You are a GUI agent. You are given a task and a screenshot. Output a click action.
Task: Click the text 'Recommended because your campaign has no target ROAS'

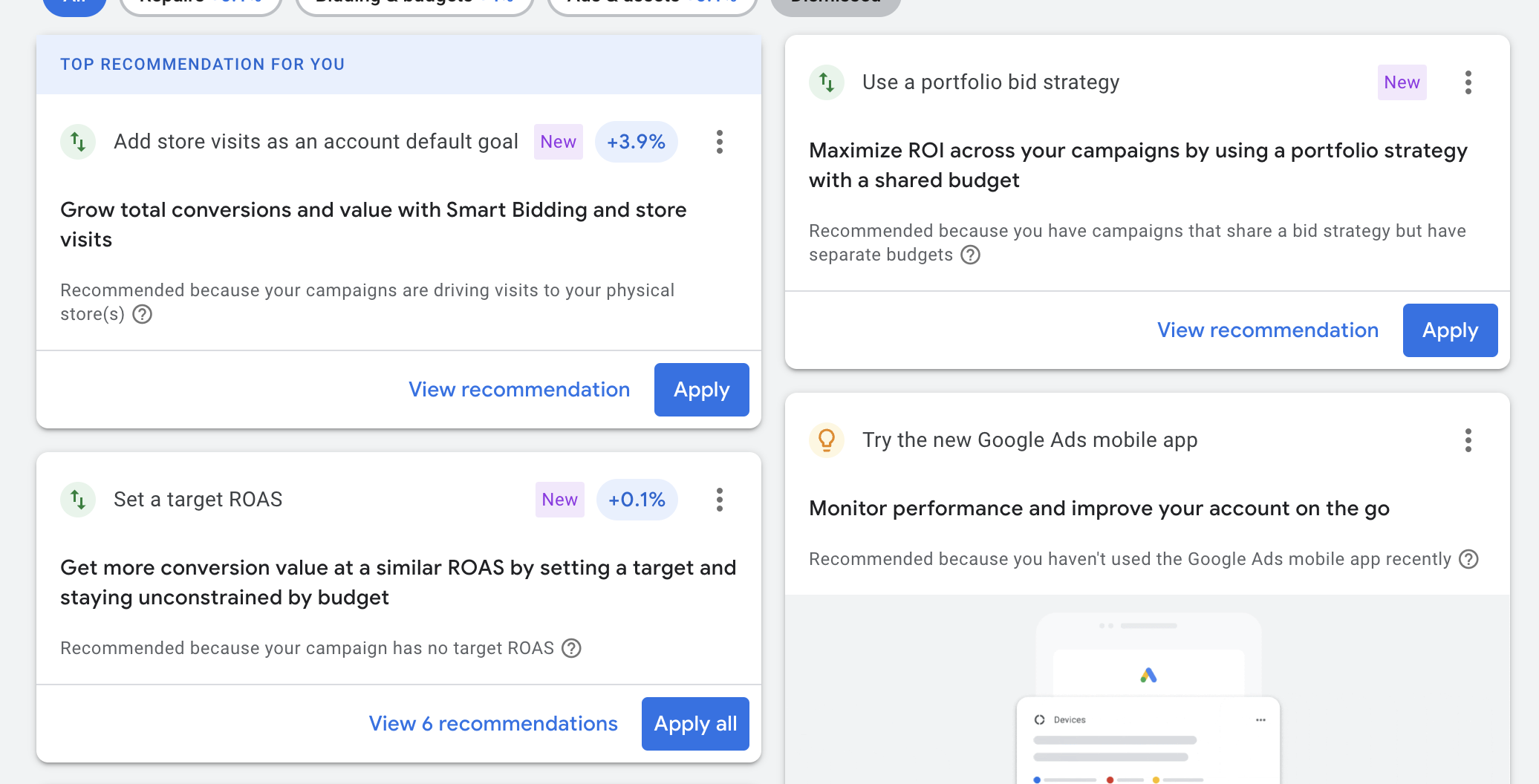click(x=308, y=648)
